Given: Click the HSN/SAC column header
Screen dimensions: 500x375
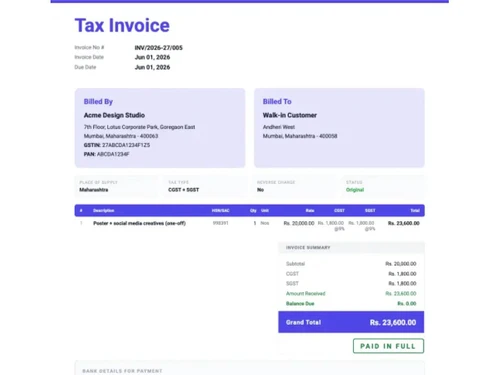Looking at the screenshot, I should [221, 211].
